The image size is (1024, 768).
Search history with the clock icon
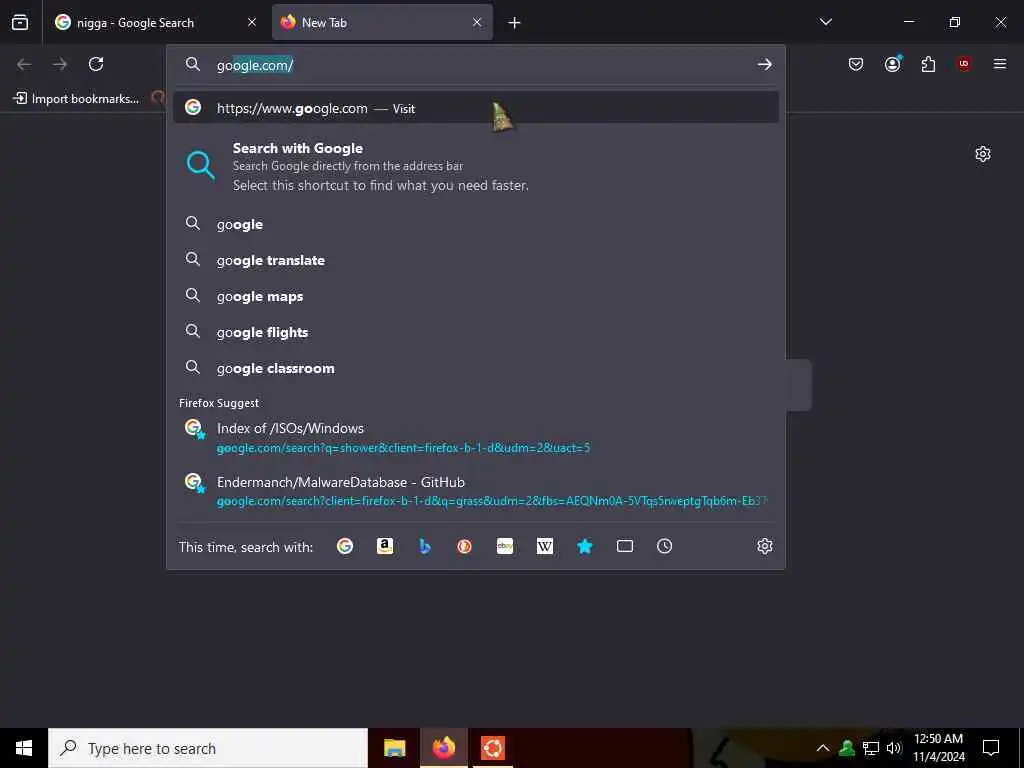tap(665, 546)
